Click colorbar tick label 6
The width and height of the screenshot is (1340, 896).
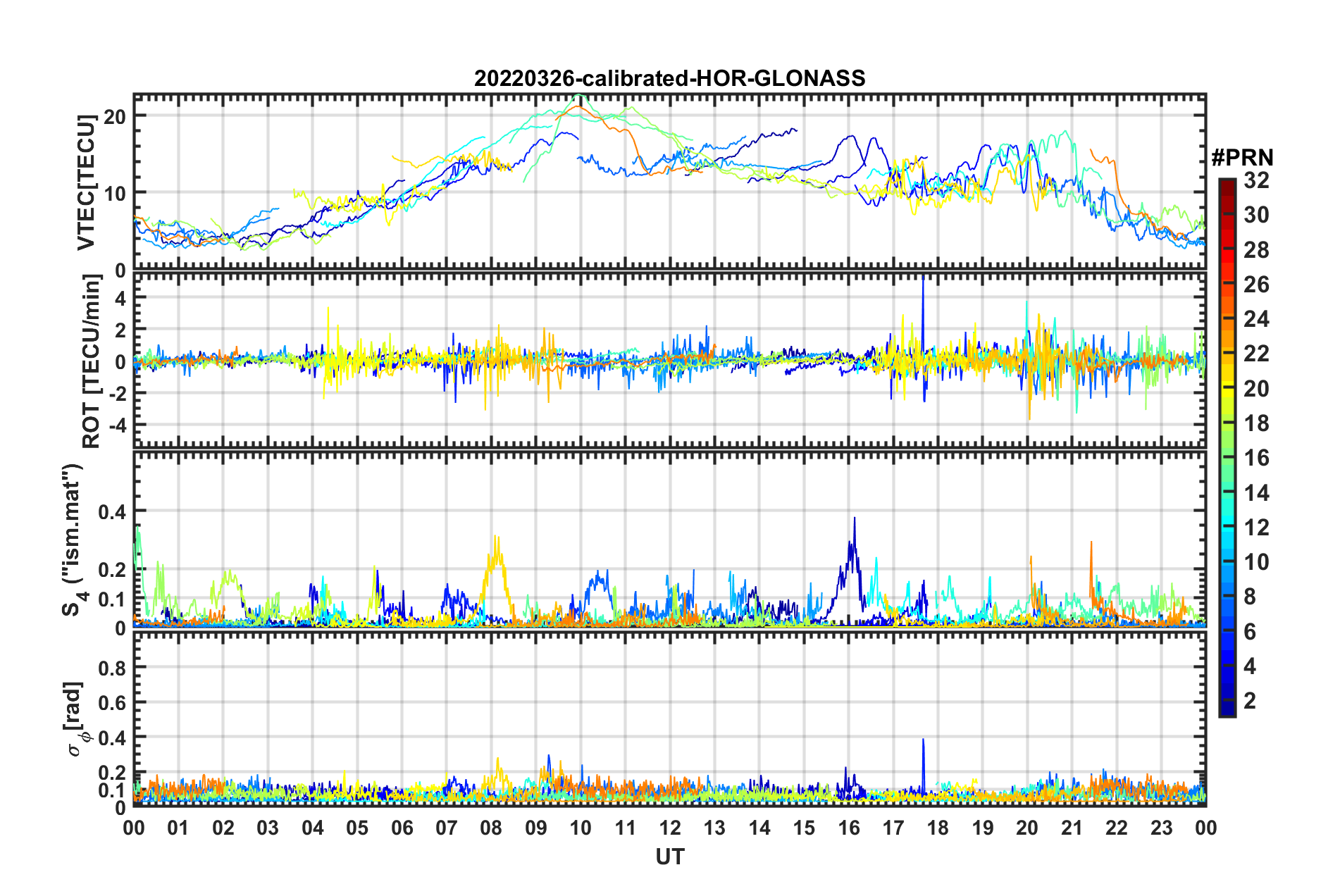pos(1250,632)
